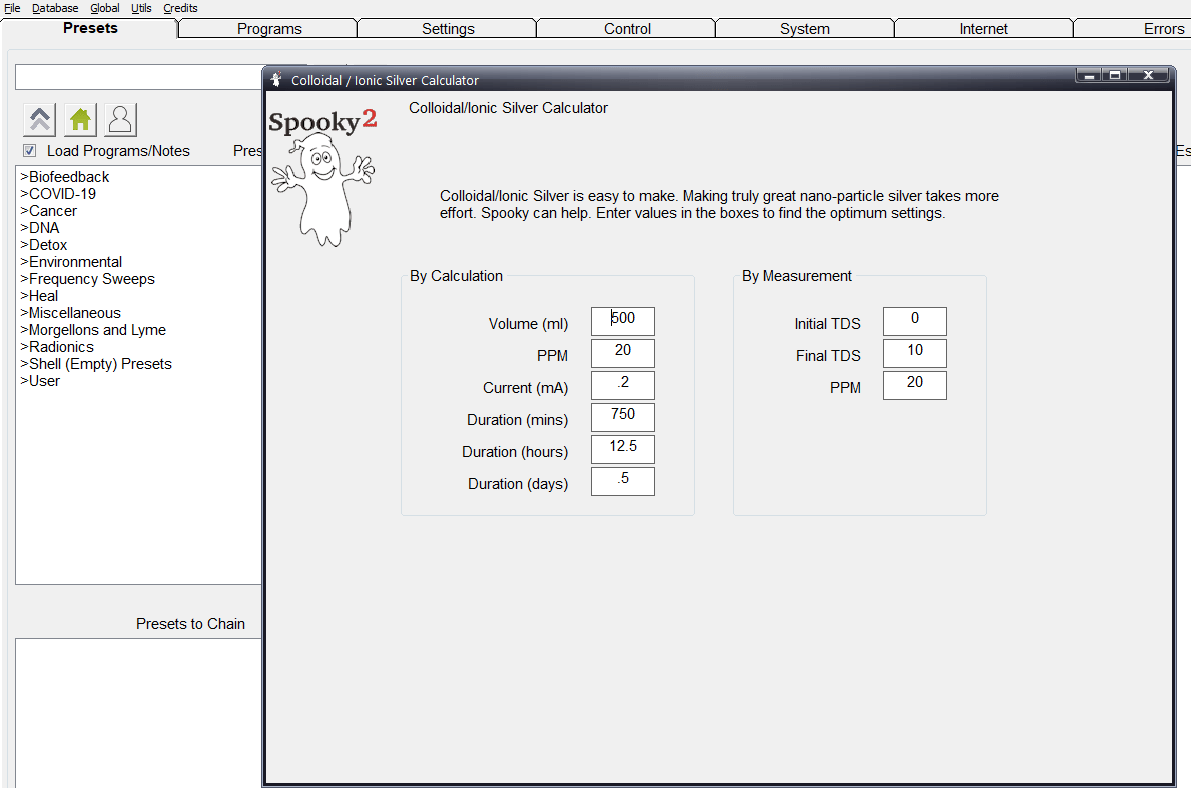Click the Volume (ml) input field
The width and height of the screenshot is (1191, 788).
(x=623, y=321)
